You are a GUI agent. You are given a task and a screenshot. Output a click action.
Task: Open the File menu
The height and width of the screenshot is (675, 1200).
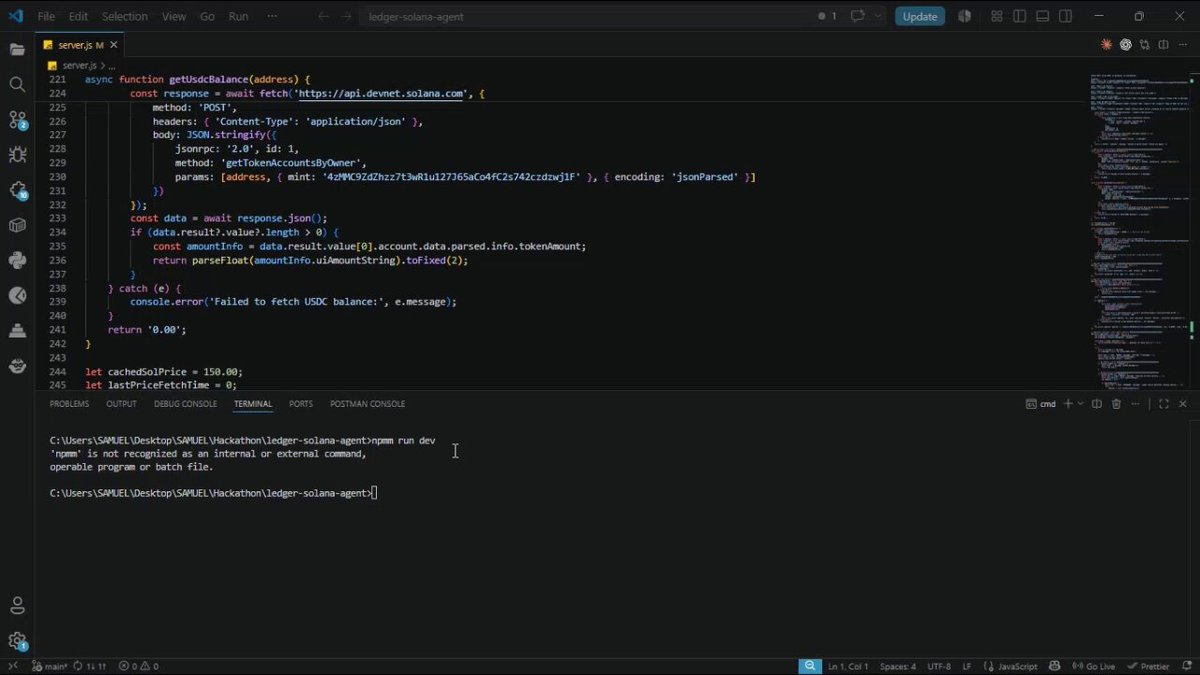tap(46, 16)
